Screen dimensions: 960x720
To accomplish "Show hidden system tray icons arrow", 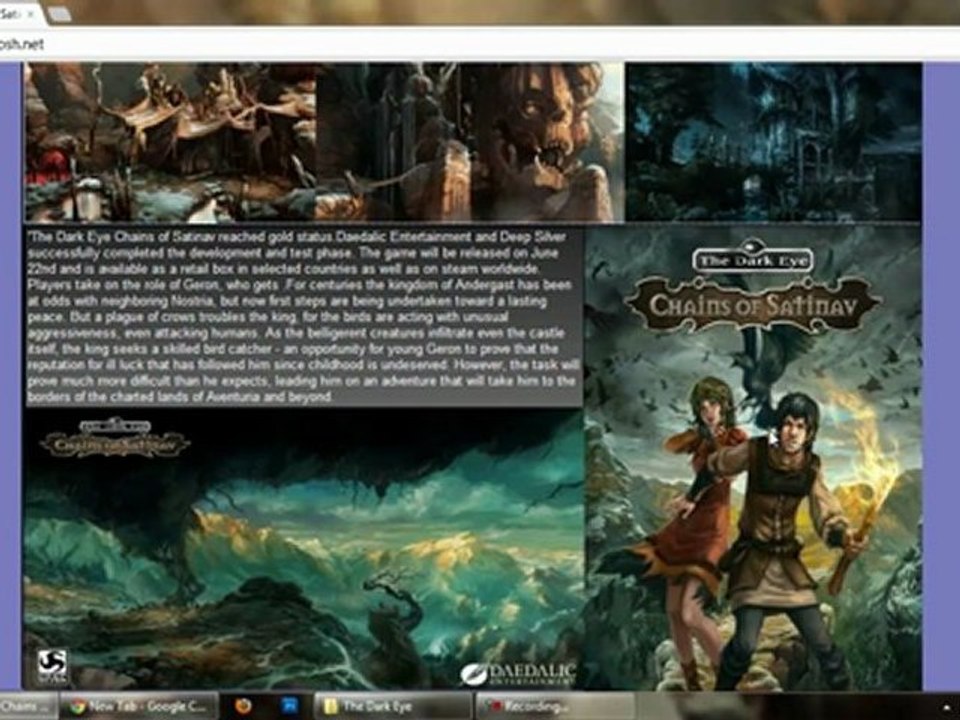I will 953,707.
